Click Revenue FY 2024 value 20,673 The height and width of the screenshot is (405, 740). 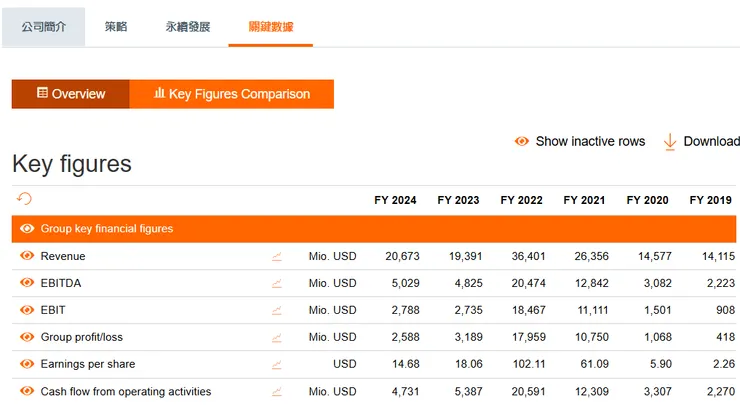point(402,256)
